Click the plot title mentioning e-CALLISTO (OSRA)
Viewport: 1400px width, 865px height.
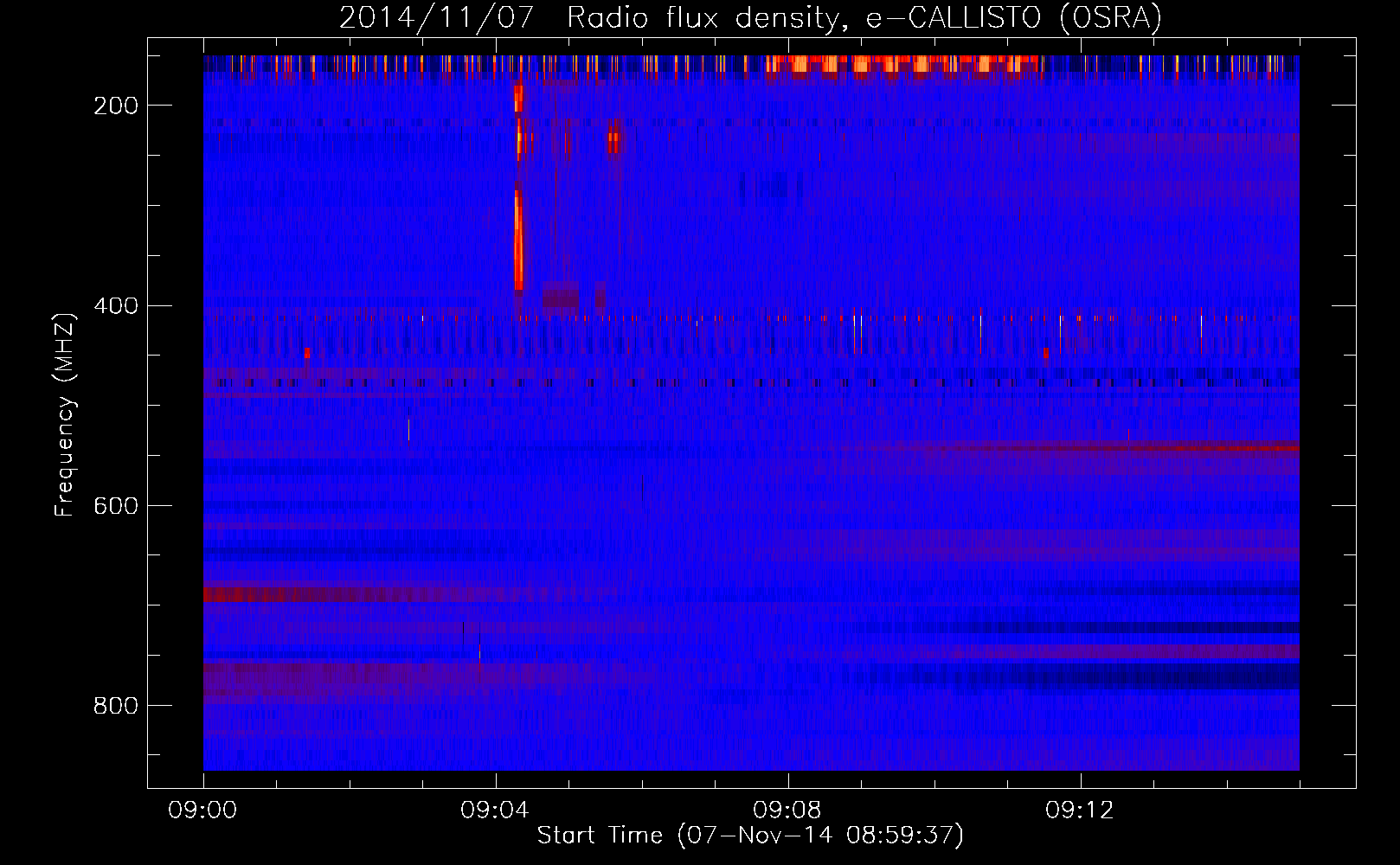(x=750, y=18)
